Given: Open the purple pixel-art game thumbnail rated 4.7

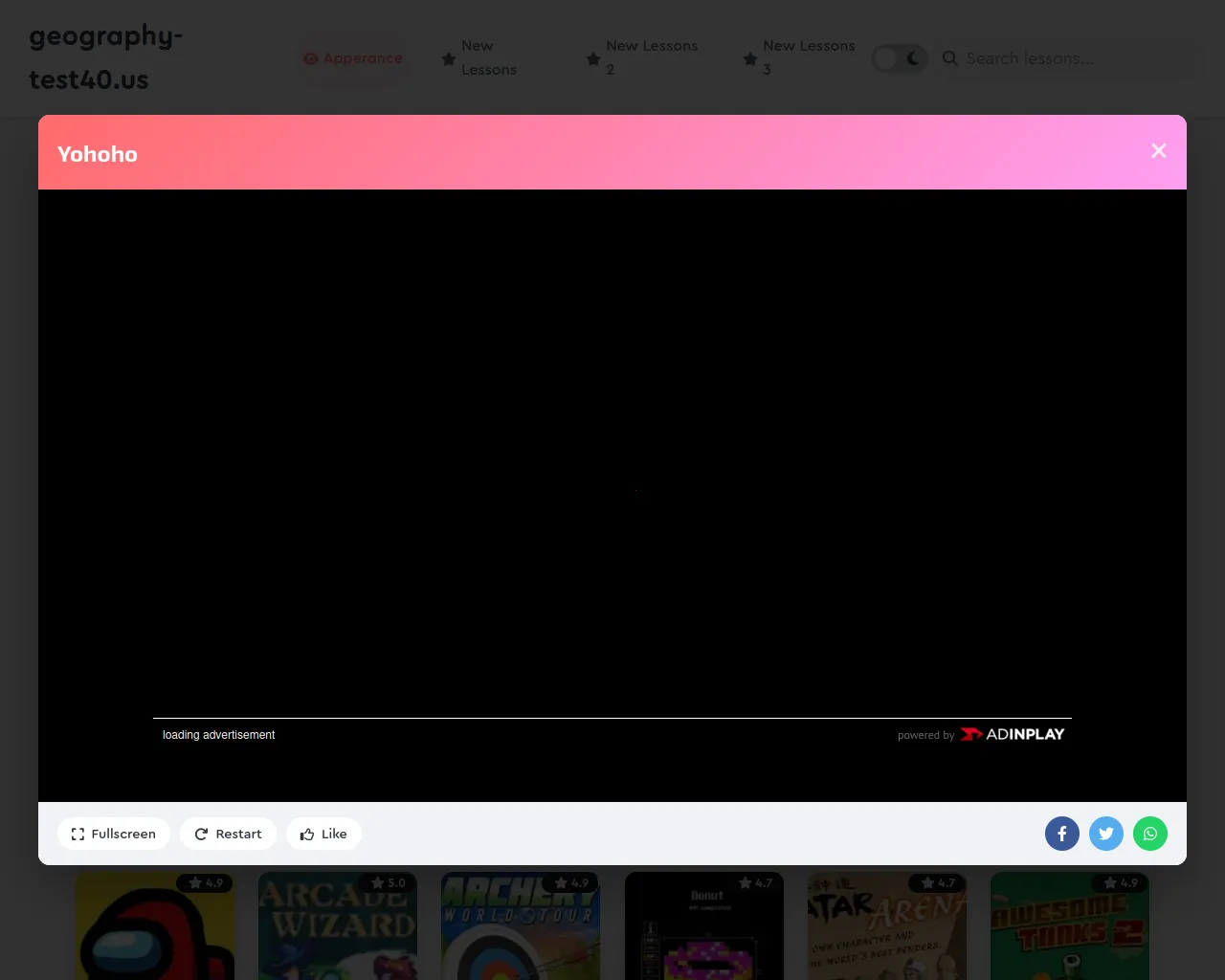Looking at the screenshot, I should tap(704, 925).
